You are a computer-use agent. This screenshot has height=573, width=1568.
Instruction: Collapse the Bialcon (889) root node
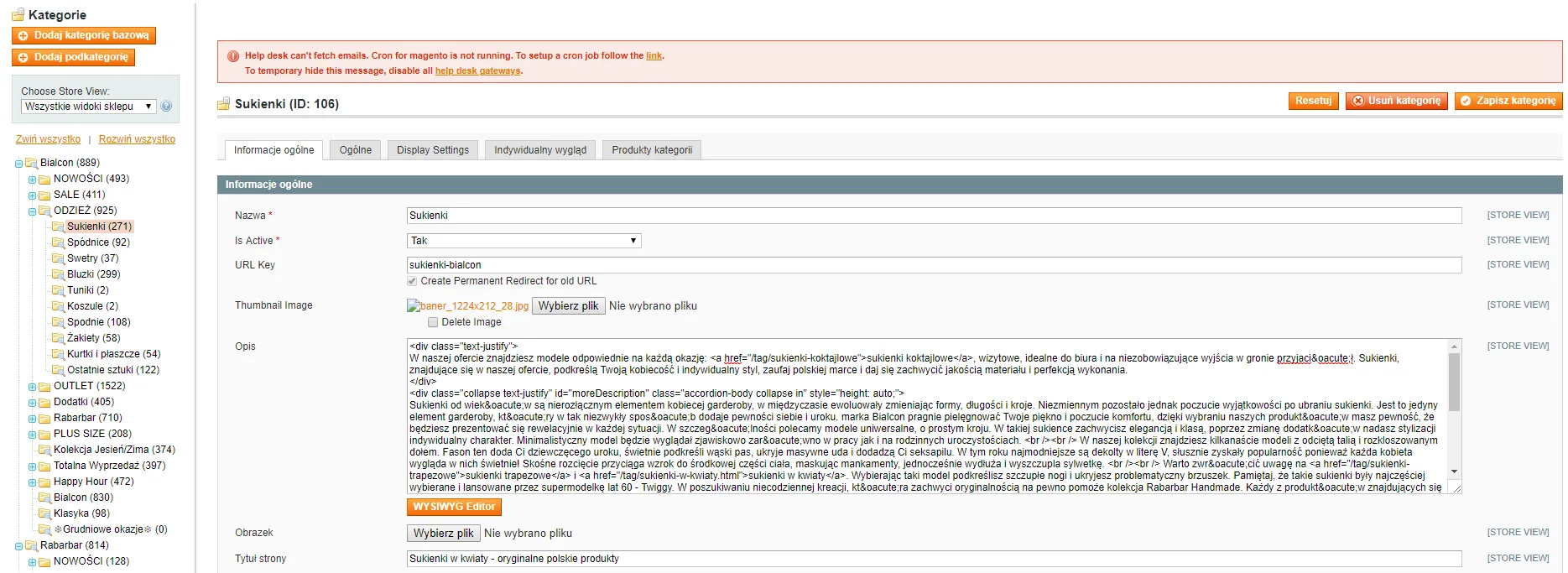(x=18, y=164)
